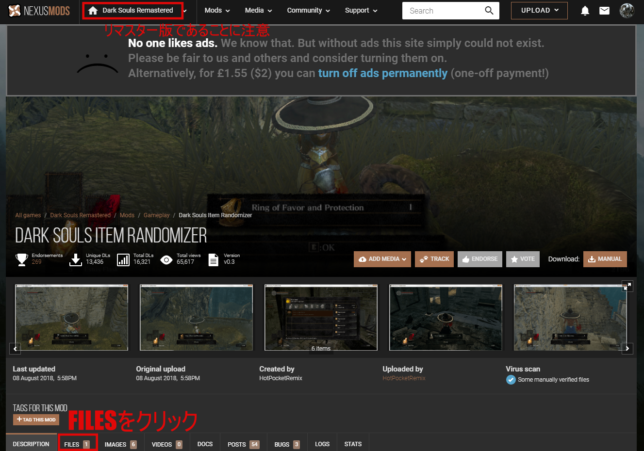Click the VOTE button
Viewport: 644px width, 451px height.
point(522,259)
